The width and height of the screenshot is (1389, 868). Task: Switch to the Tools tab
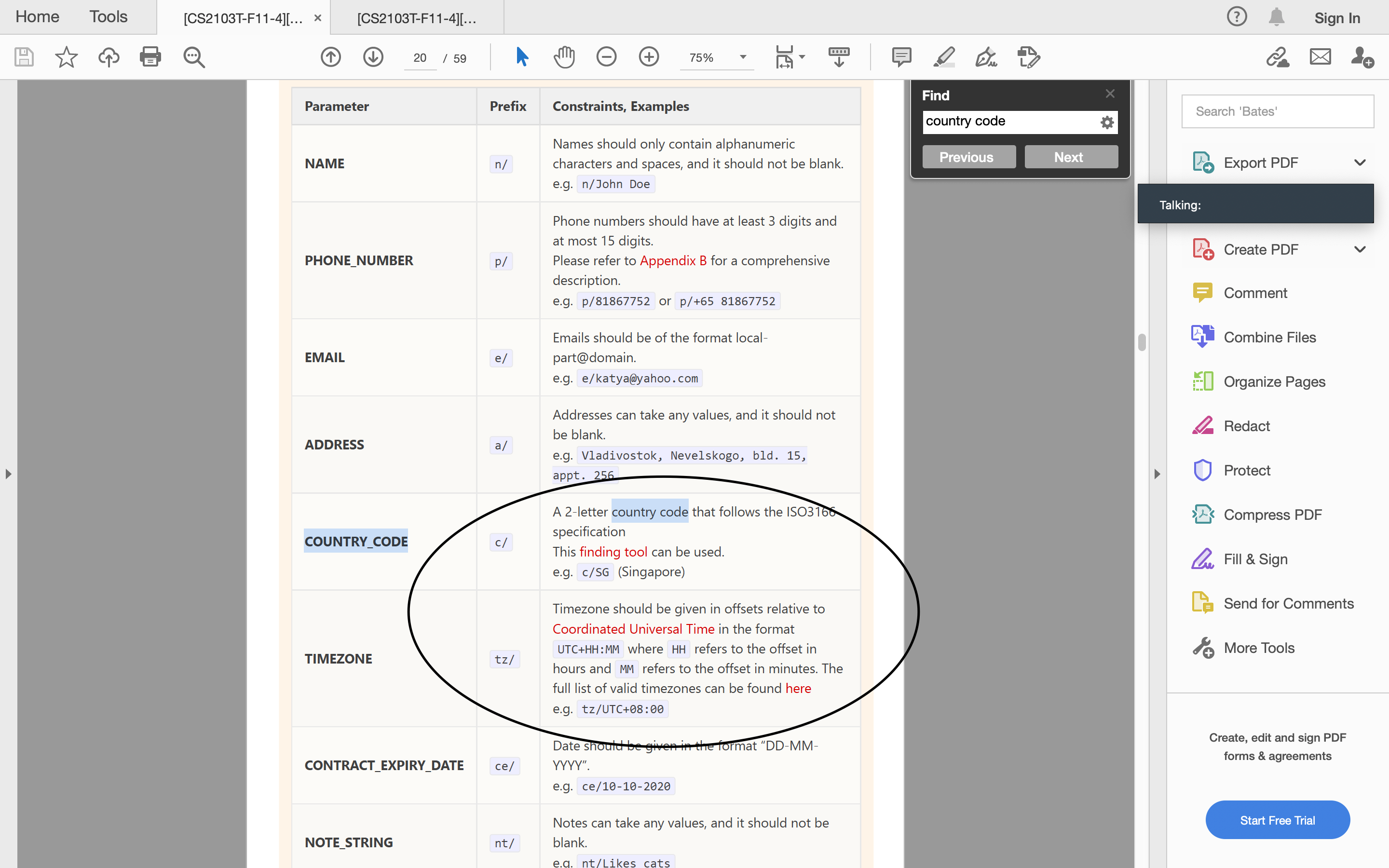pos(108,17)
